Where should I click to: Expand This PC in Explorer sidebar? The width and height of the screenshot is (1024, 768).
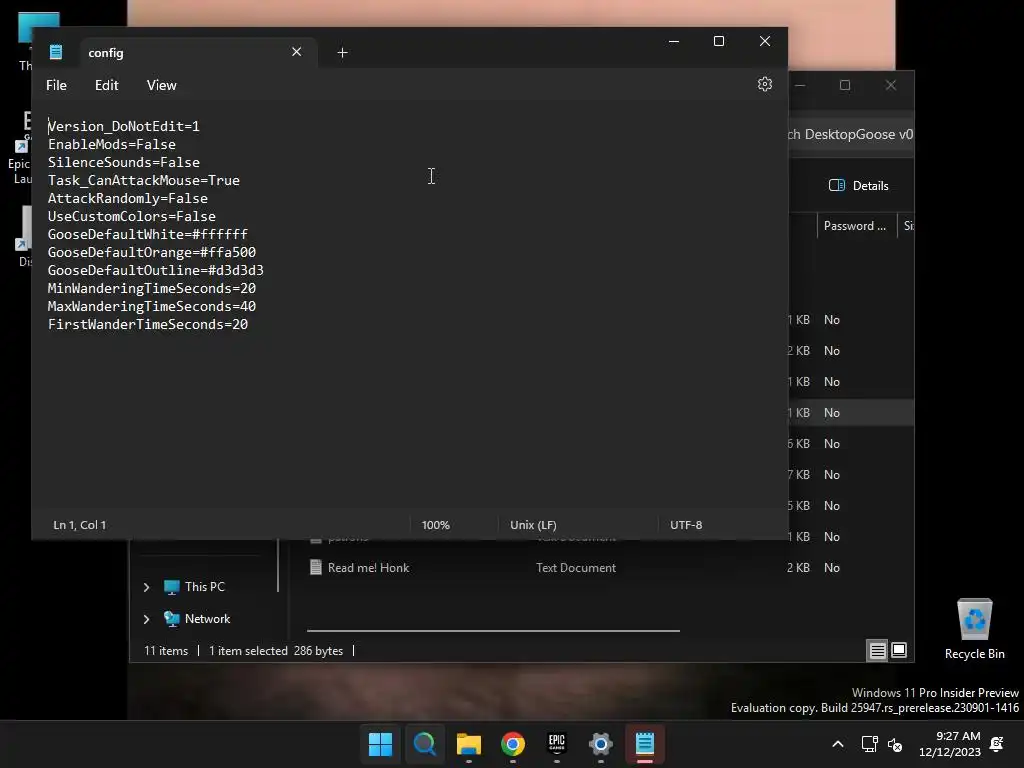click(x=146, y=587)
